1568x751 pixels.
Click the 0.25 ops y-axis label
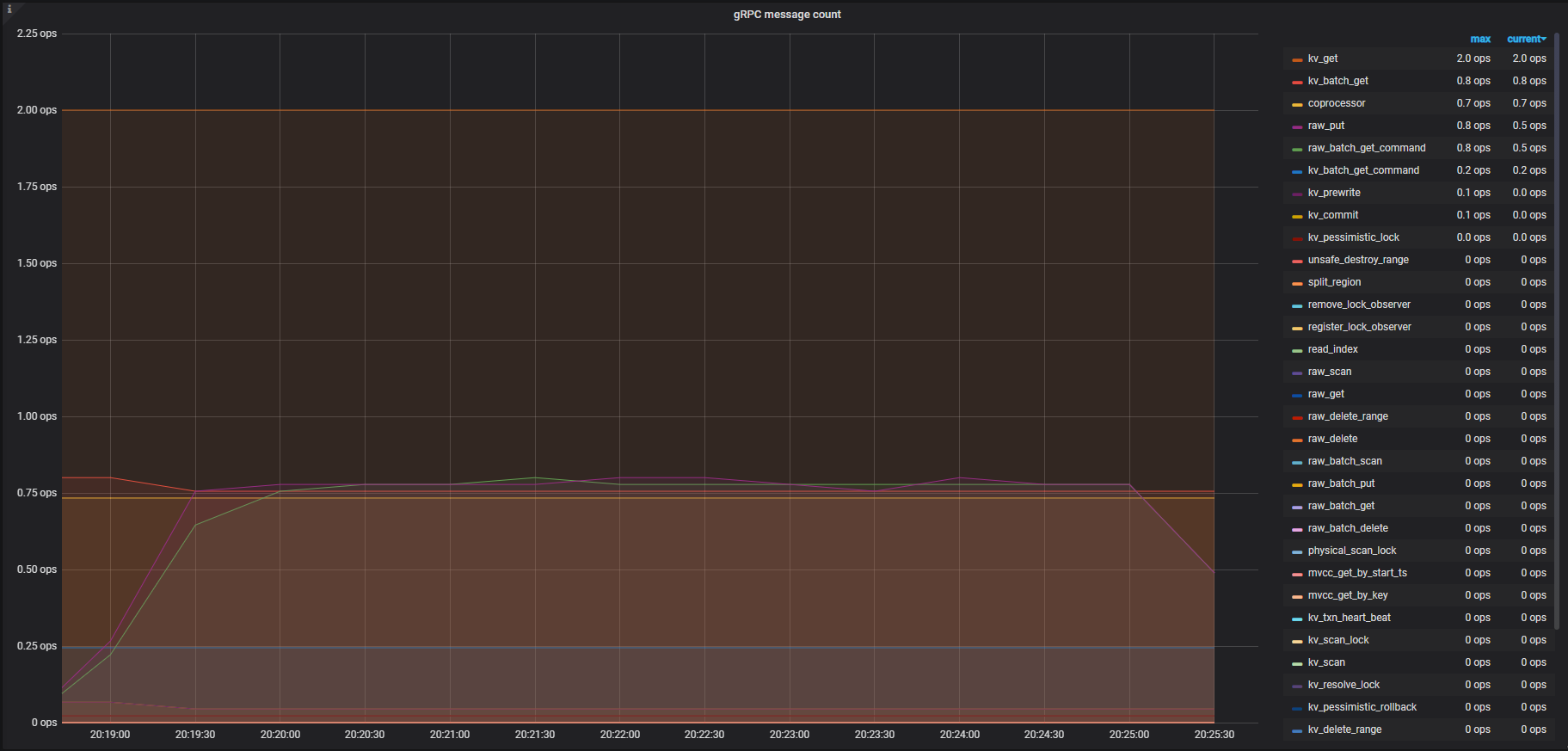37,646
